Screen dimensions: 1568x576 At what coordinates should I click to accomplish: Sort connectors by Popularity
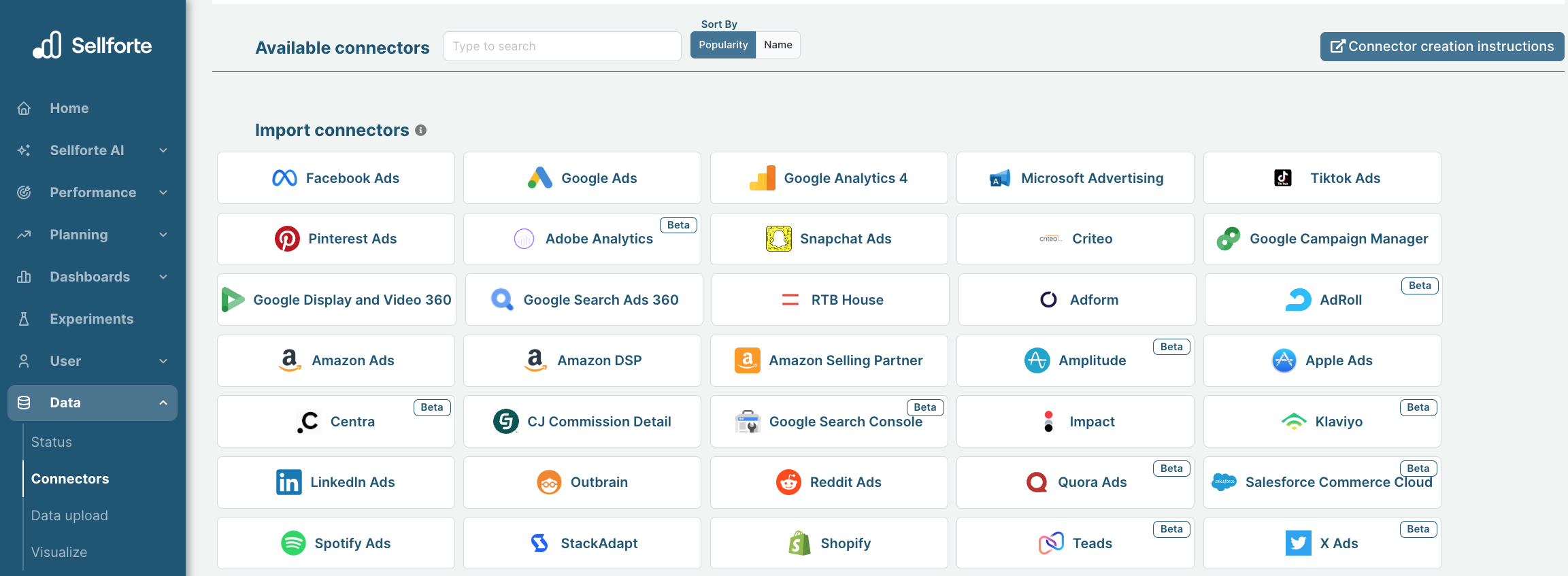[x=723, y=45]
